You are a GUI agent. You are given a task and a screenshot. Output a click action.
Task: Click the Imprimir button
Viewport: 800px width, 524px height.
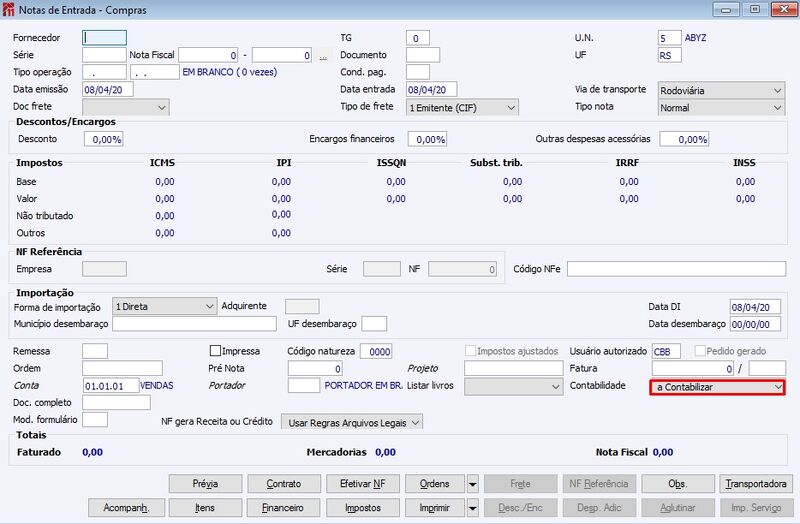(435, 508)
